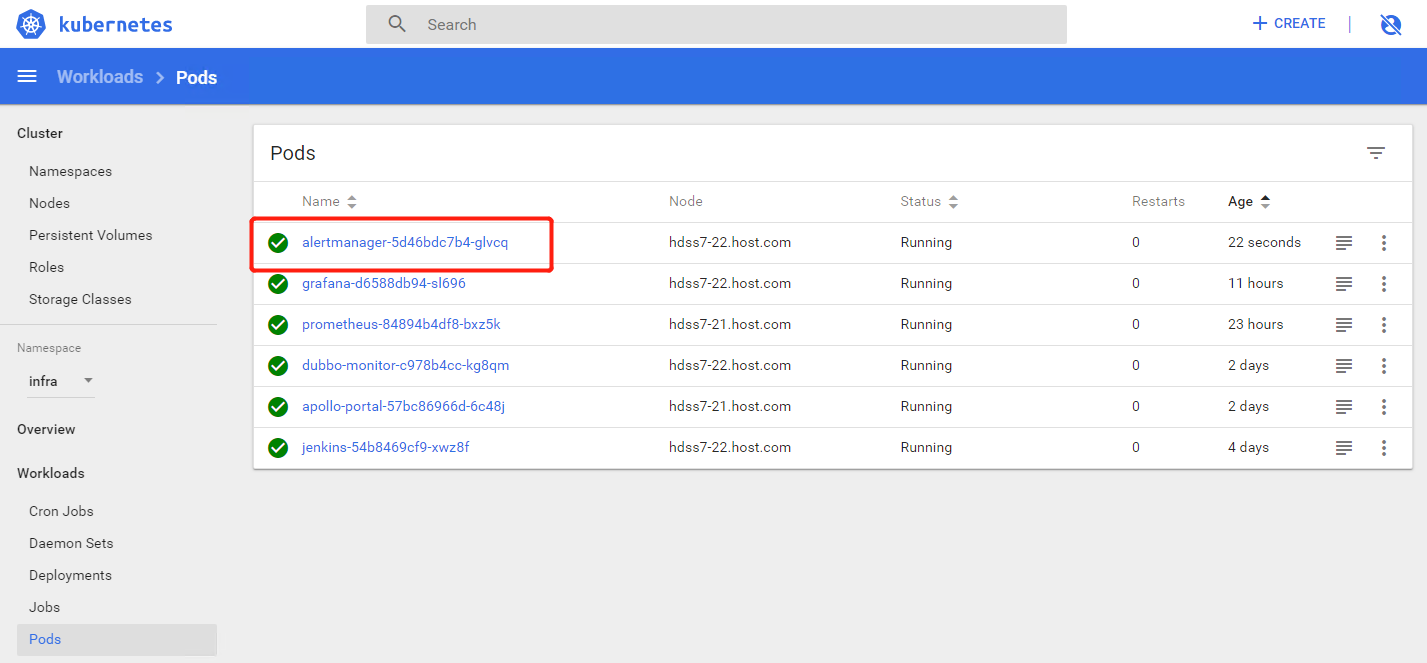Open the alertmanager-5d46bdc7b4-glvcq pod link

(x=405, y=242)
